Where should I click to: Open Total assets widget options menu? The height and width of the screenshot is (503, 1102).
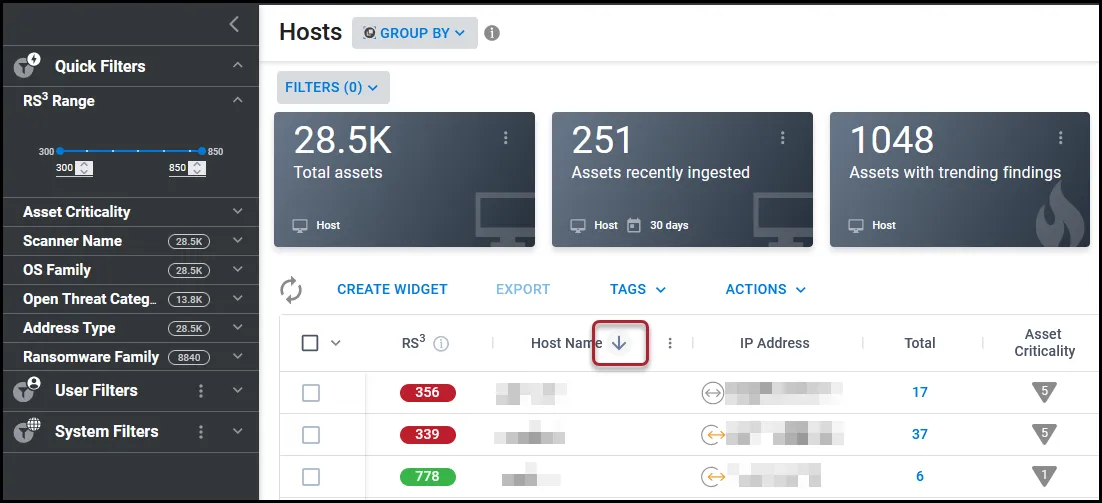505,138
